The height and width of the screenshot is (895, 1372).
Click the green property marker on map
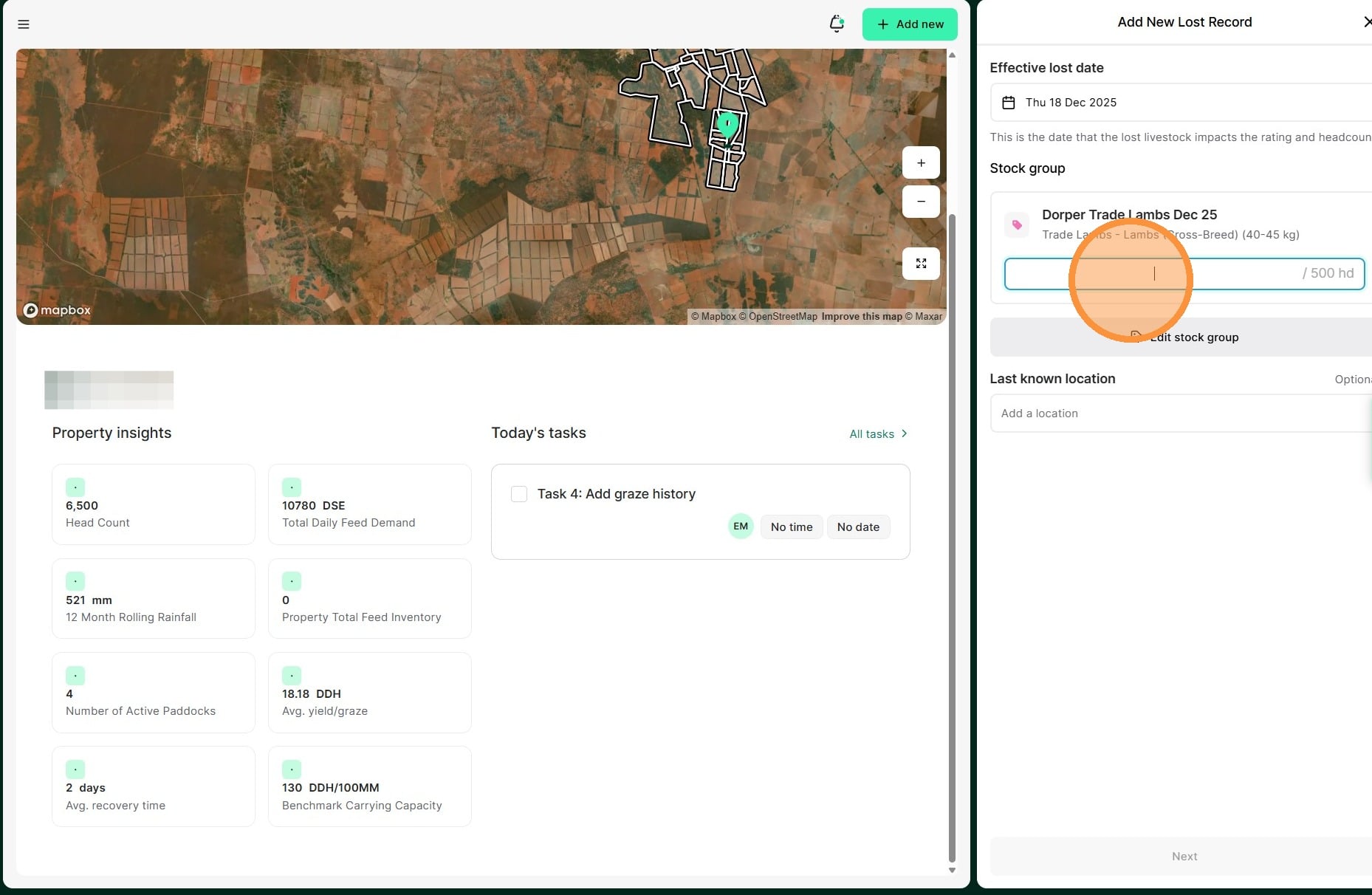[x=727, y=123]
